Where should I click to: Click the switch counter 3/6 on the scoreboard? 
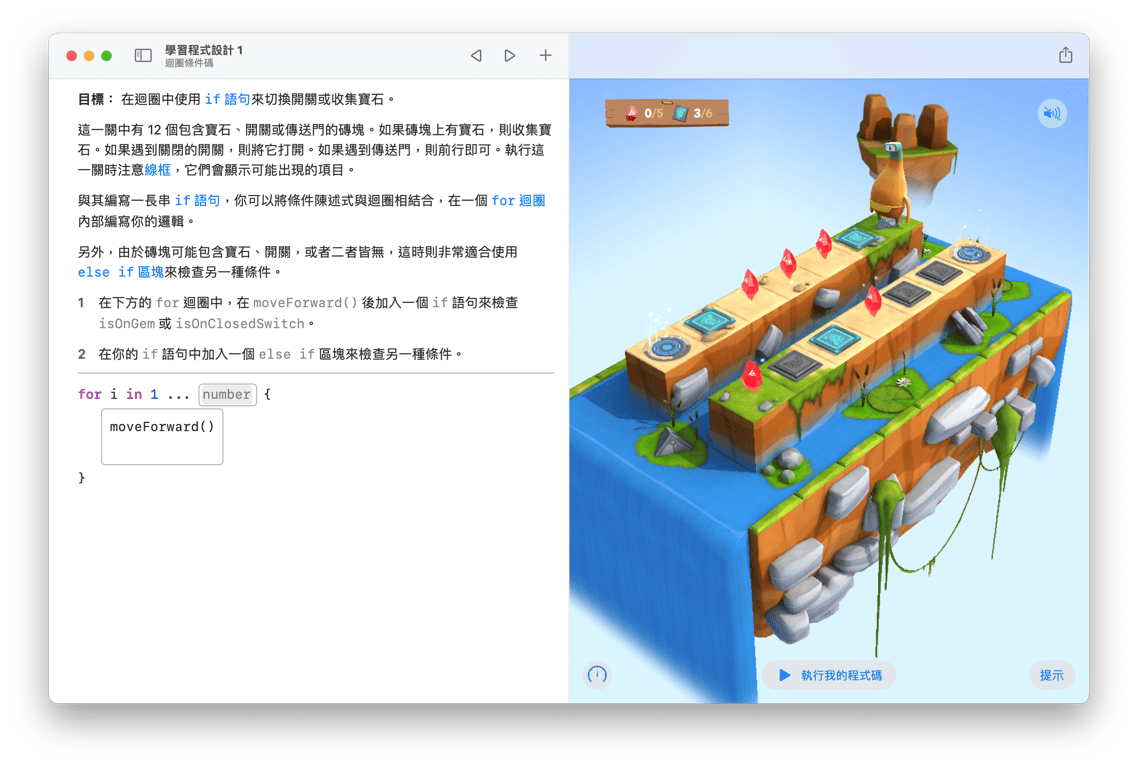click(694, 113)
